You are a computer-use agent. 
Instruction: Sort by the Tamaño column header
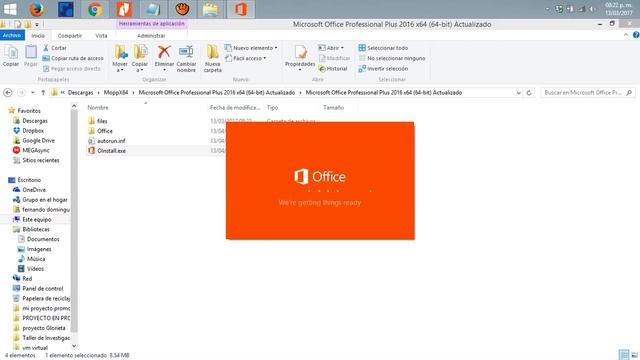(333, 107)
